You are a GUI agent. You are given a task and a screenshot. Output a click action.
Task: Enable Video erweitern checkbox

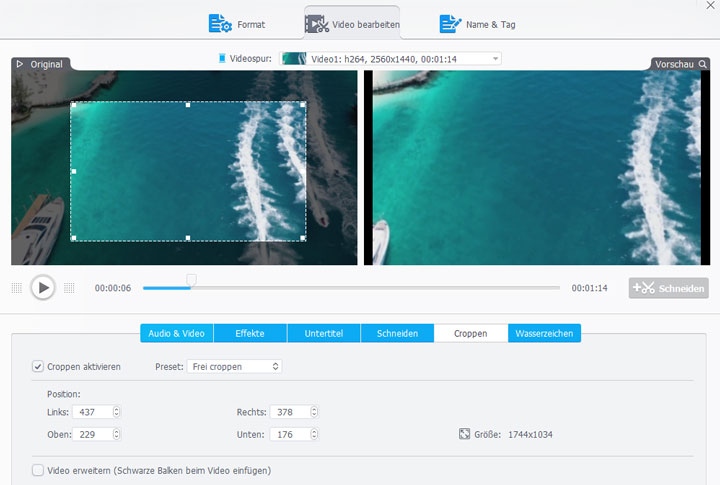tap(38, 470)
